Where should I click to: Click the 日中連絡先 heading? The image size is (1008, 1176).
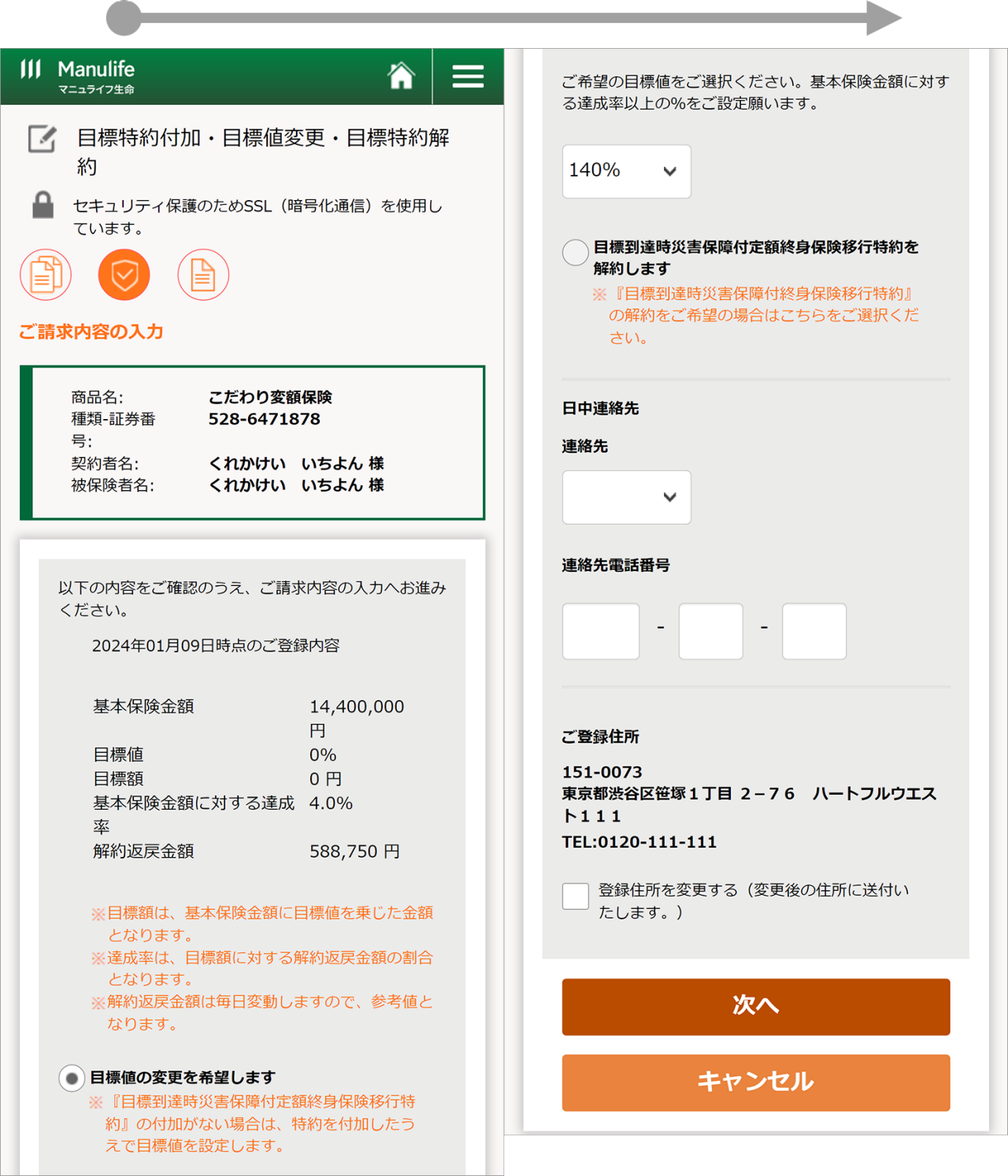coord(600,408)
